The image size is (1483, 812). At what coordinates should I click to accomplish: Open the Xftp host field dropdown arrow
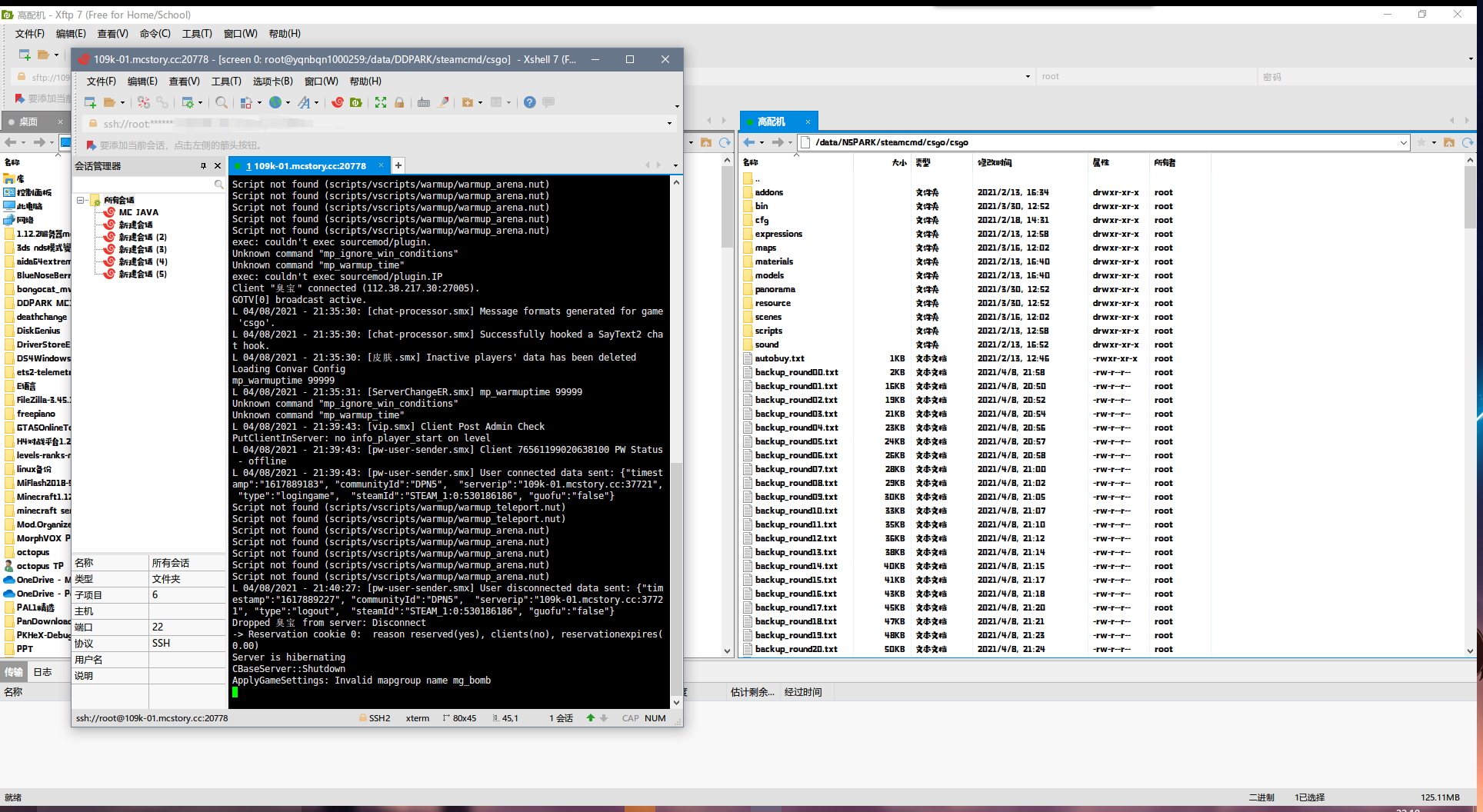1028,77
